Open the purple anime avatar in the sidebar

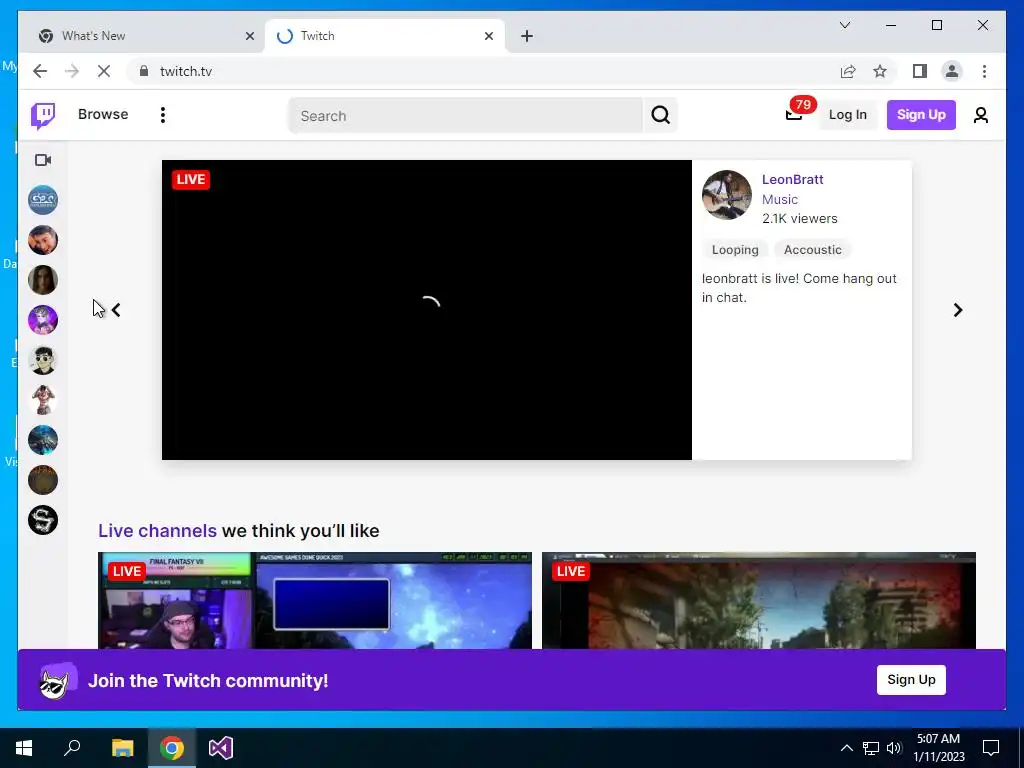[x=43, y=320]
